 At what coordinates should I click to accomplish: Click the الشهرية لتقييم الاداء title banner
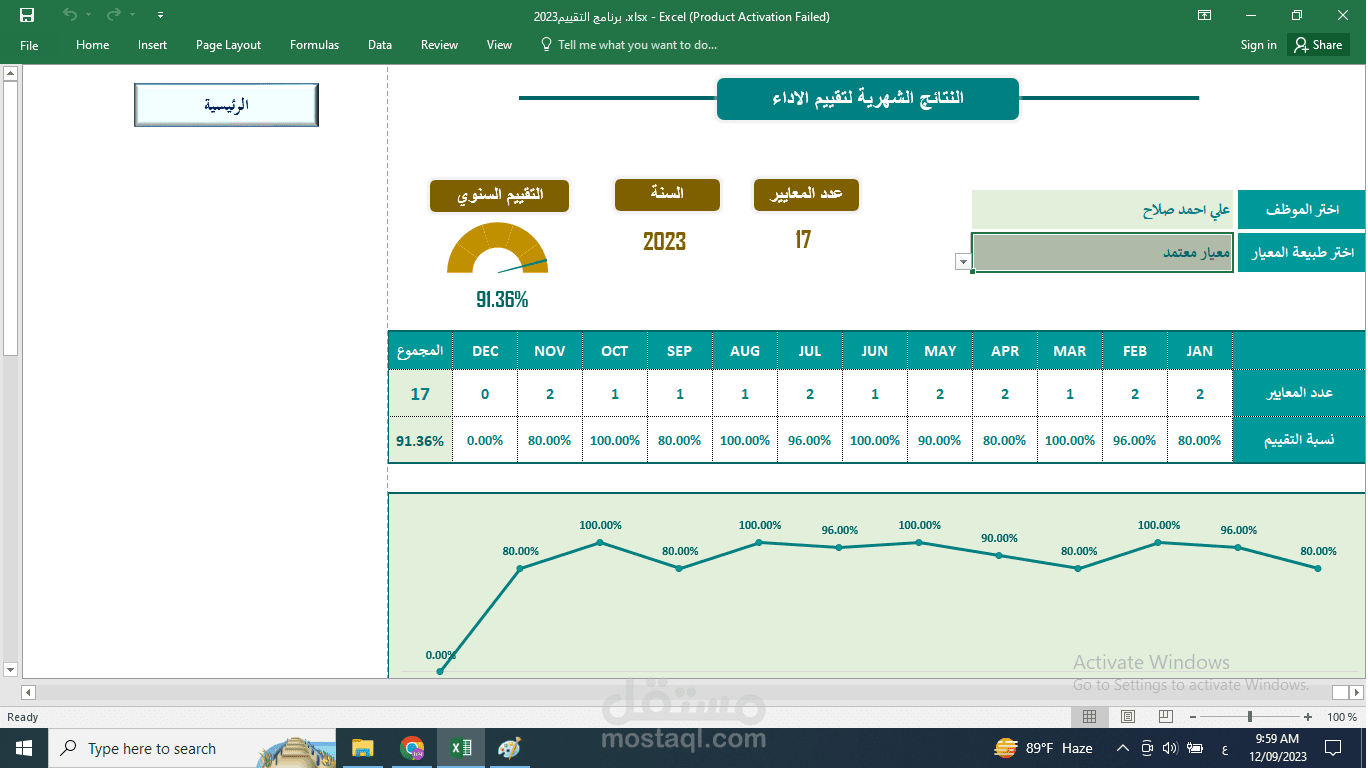868,99
